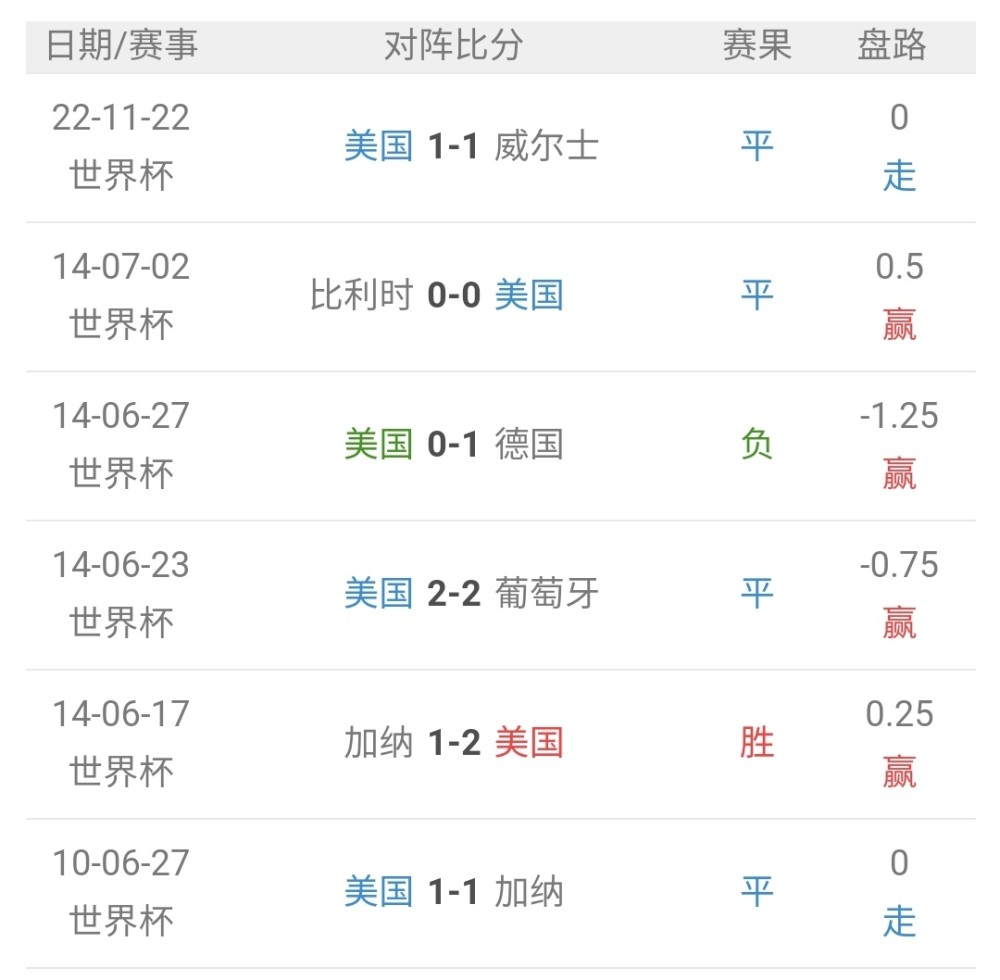The width and height of the screenshot is (1000, 980).
Task: Click the 日期/赛事 column header
Action: tap(122, 45)
